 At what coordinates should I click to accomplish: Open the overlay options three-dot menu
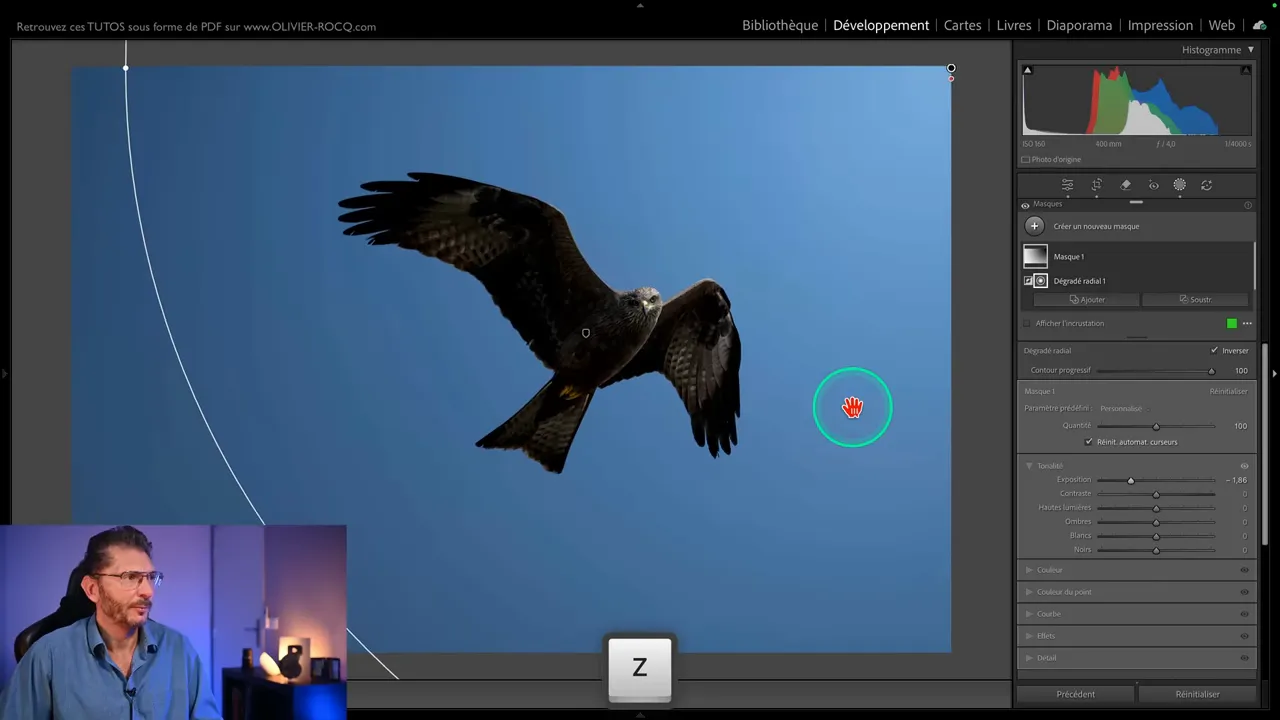1247,324
